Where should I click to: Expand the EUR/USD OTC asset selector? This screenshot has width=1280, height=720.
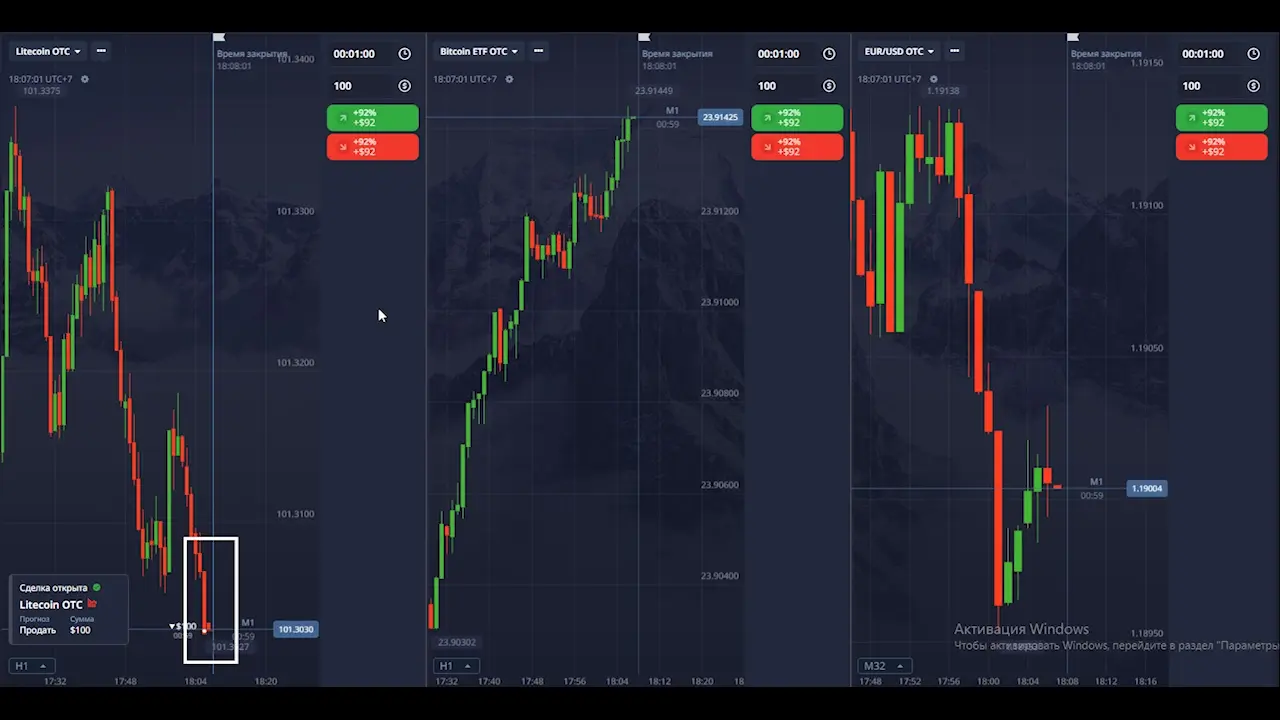point(899,51)
